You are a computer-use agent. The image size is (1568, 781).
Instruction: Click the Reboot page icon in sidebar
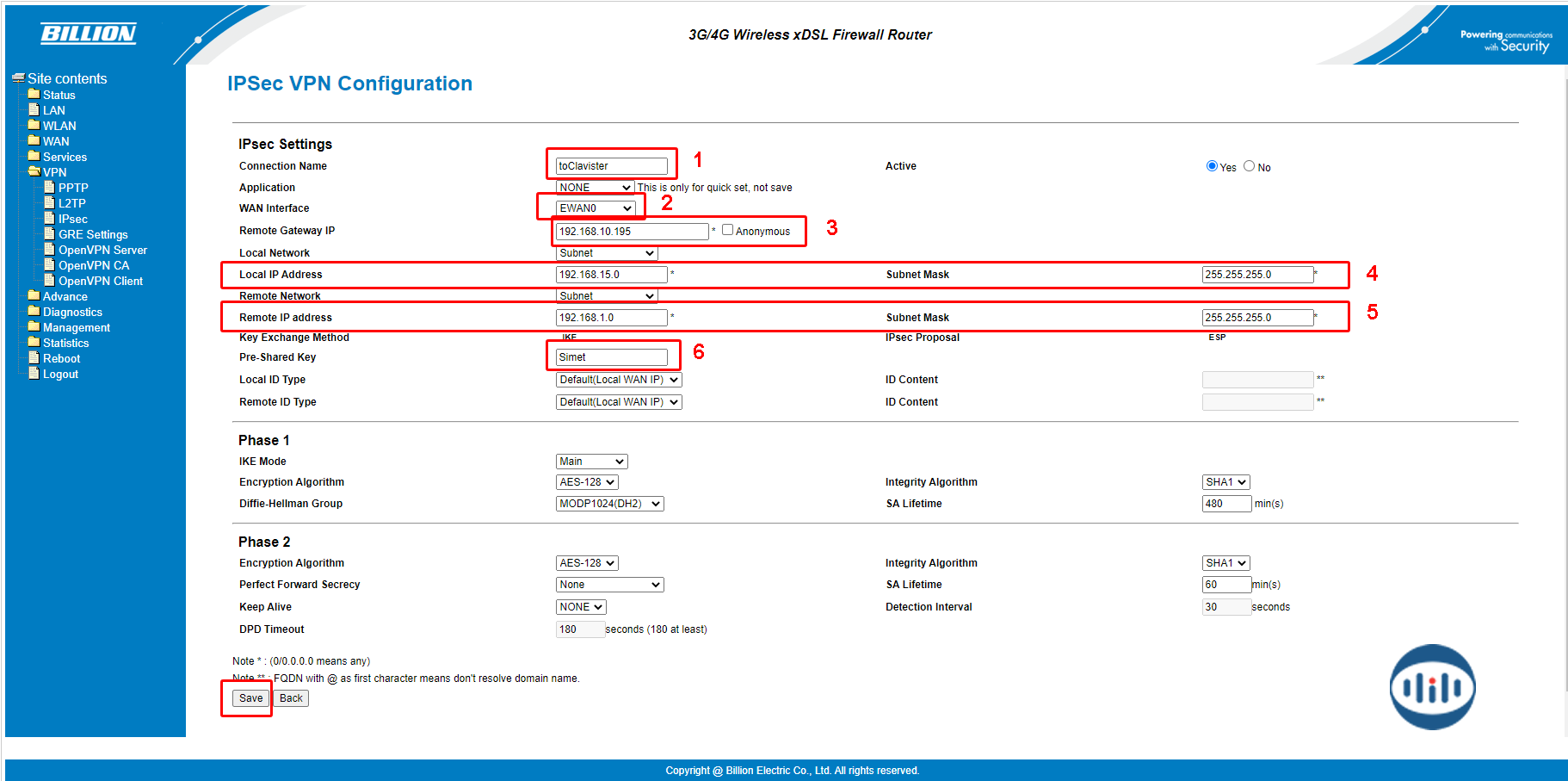point(34,357)
